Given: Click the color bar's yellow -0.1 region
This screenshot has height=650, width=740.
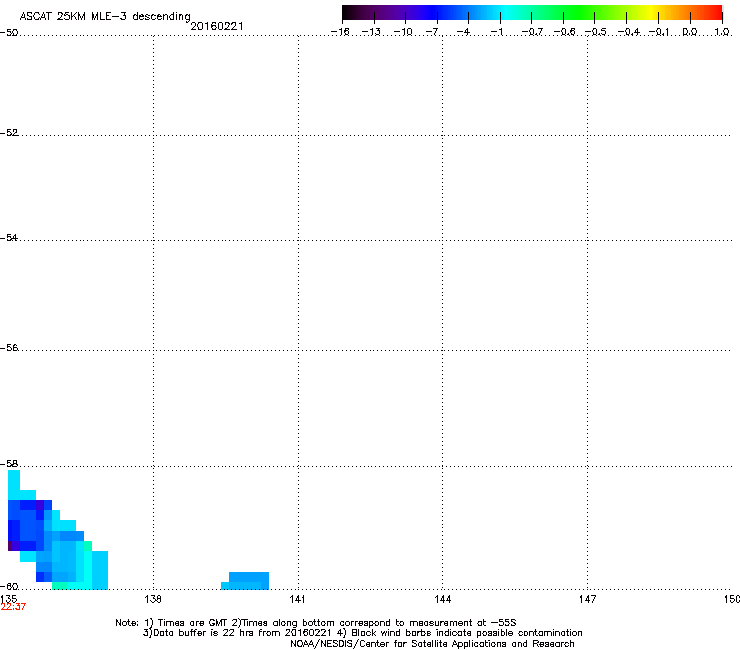Looking at the screenshot, I should (658, 13).
